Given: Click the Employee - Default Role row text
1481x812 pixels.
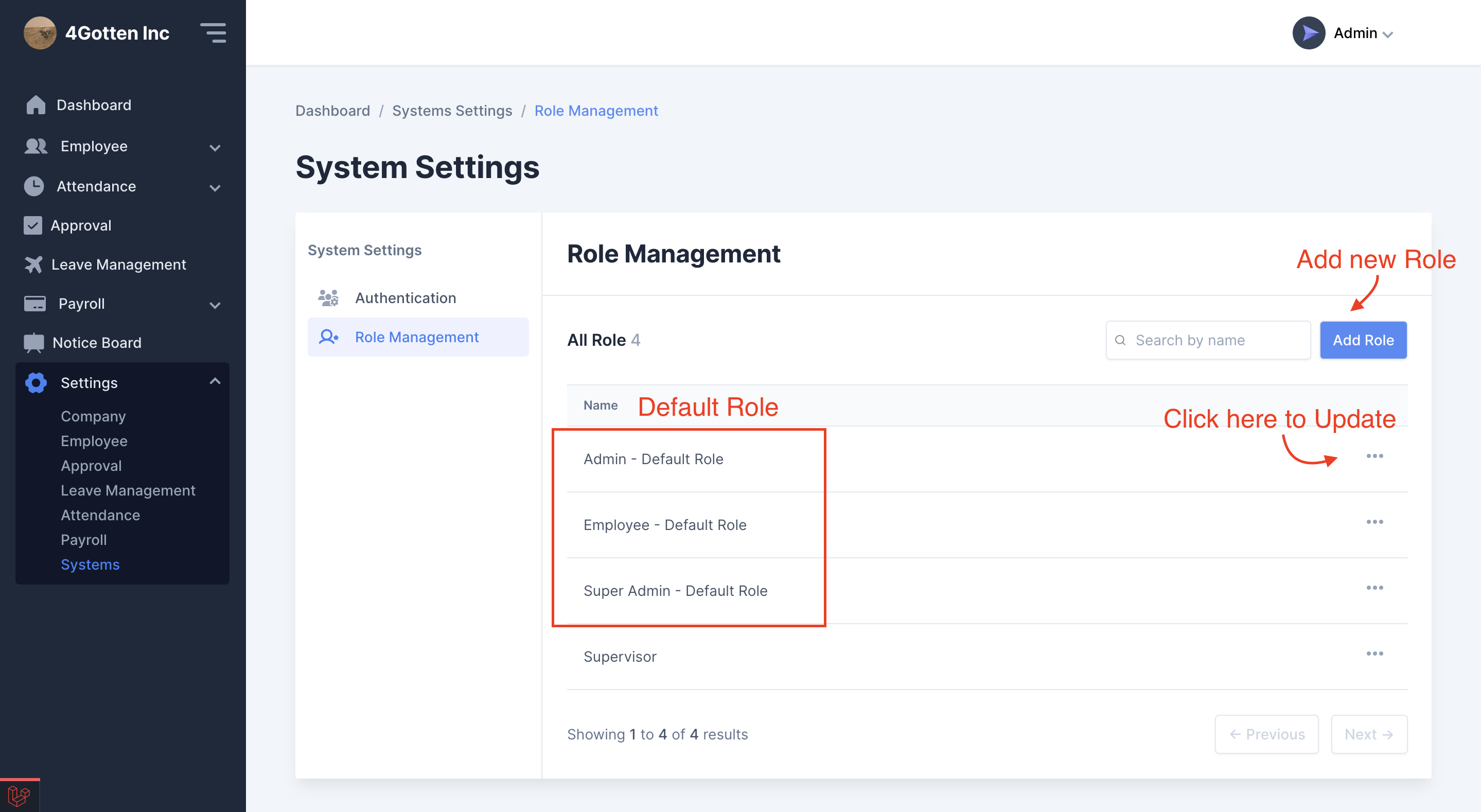Looking at the screenshot, I should [x=665, y=525].
